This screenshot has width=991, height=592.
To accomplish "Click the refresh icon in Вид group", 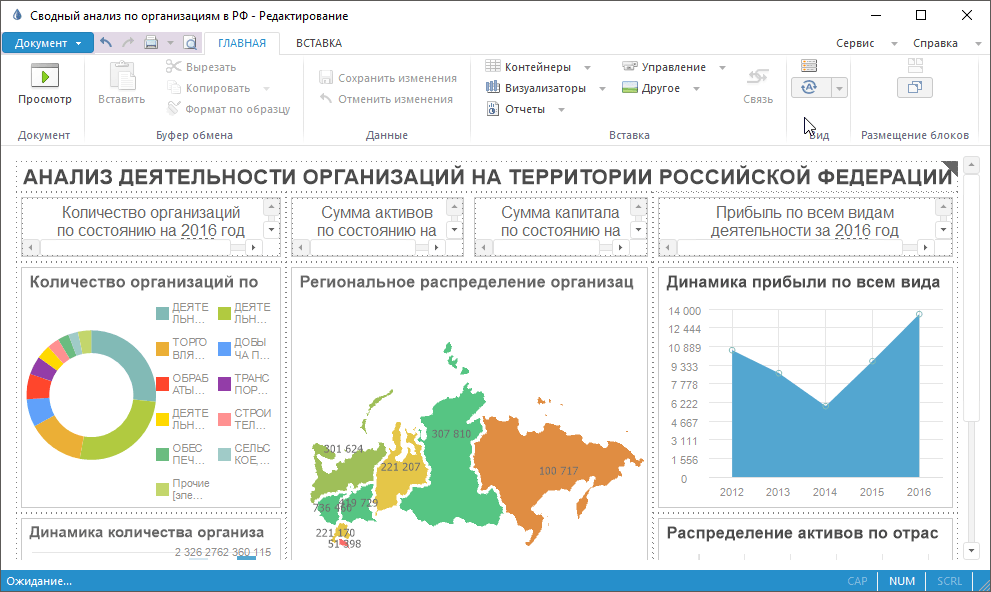I will pos(810,88).
